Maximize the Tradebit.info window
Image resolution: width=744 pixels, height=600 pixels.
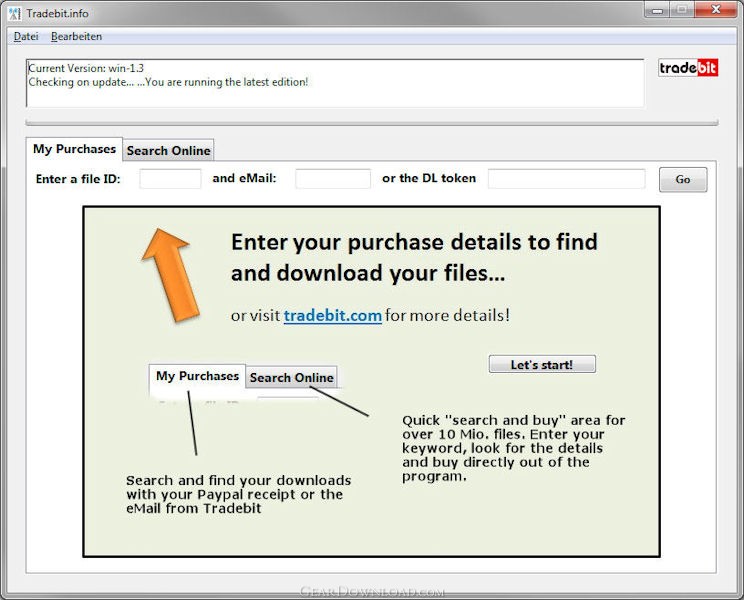(682, 10)
